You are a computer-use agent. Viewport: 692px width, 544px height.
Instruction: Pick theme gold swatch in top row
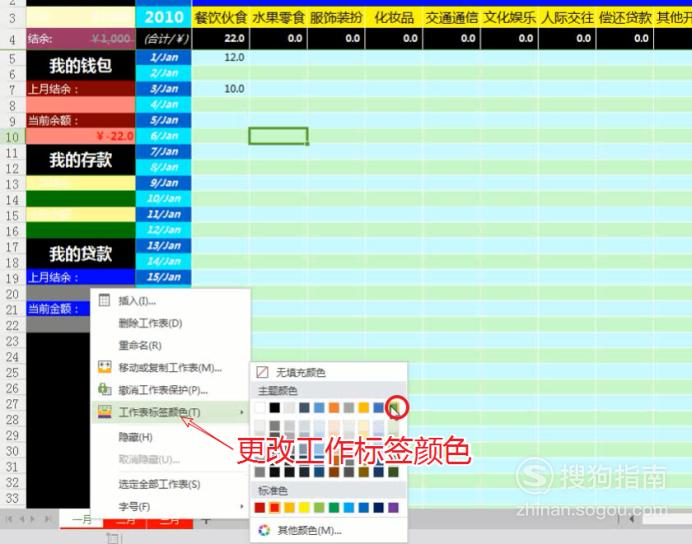(364, 407)
